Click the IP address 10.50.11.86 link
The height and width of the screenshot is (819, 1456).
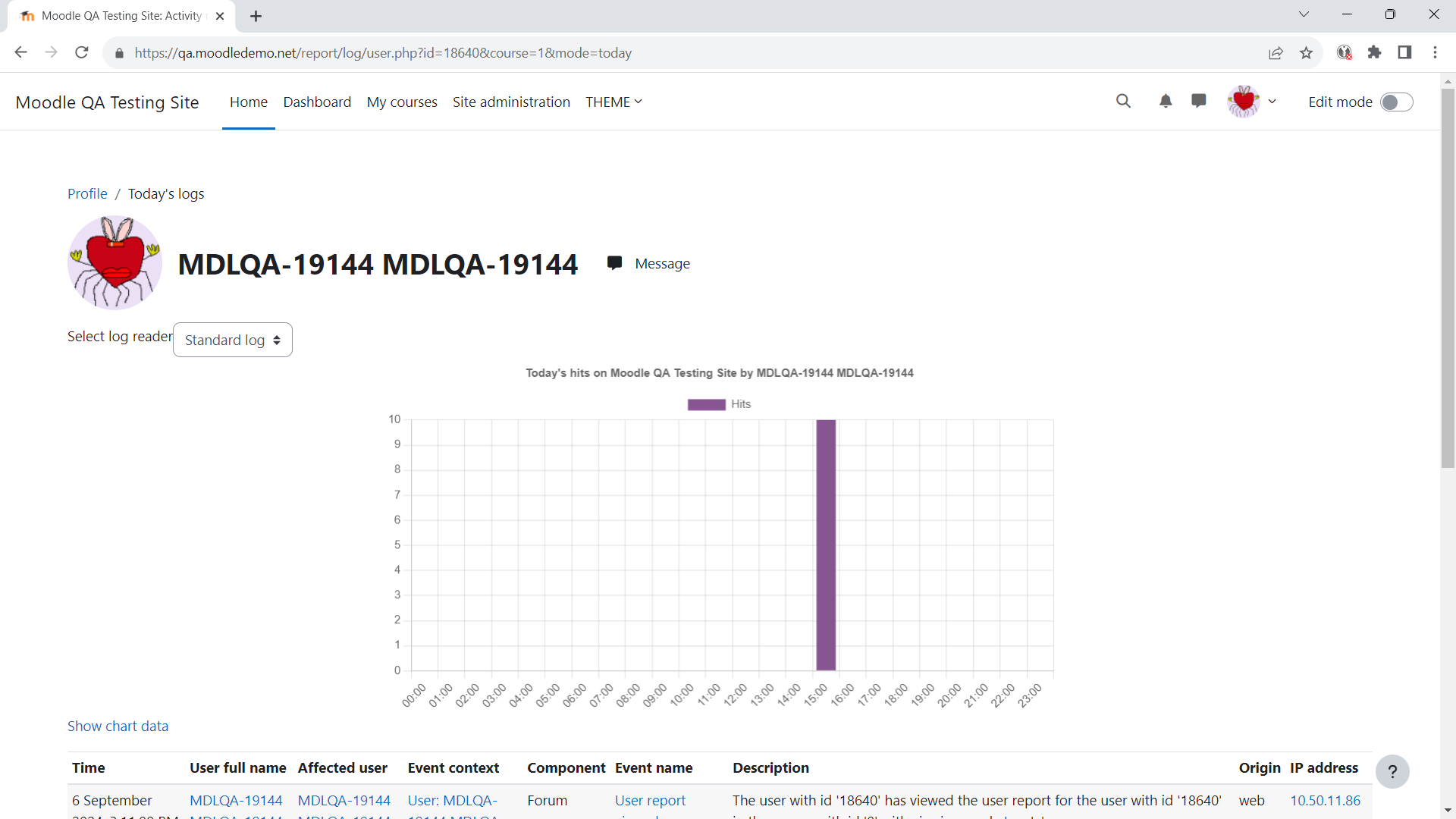1326,800
